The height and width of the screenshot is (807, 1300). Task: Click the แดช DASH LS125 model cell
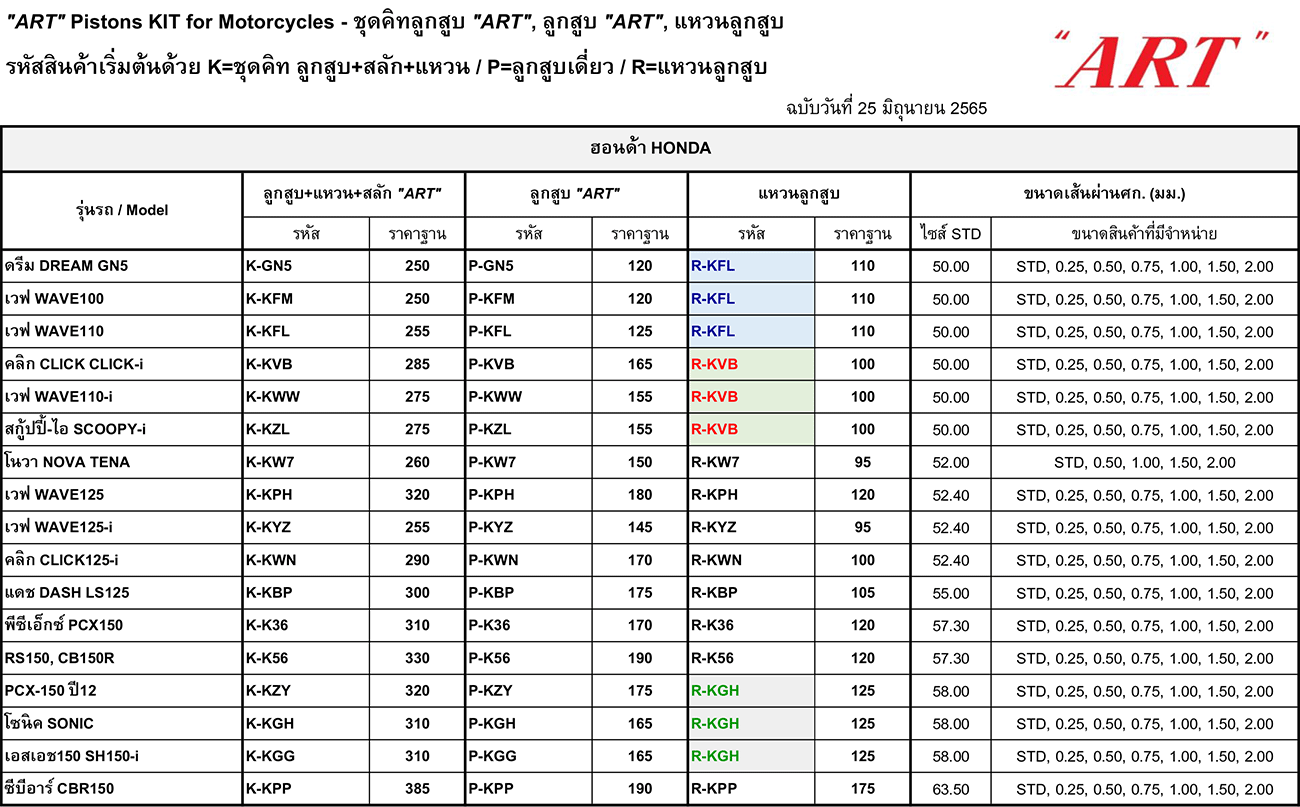[122, 592]
